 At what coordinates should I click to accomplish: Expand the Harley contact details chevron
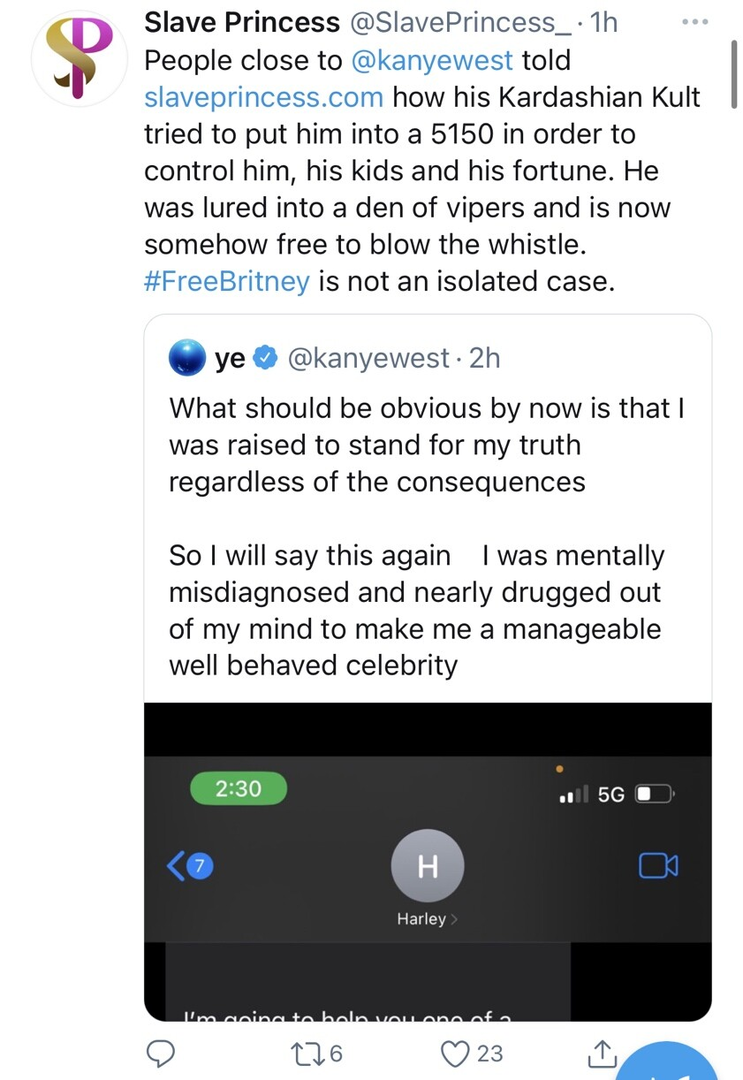tap(455, 919)
